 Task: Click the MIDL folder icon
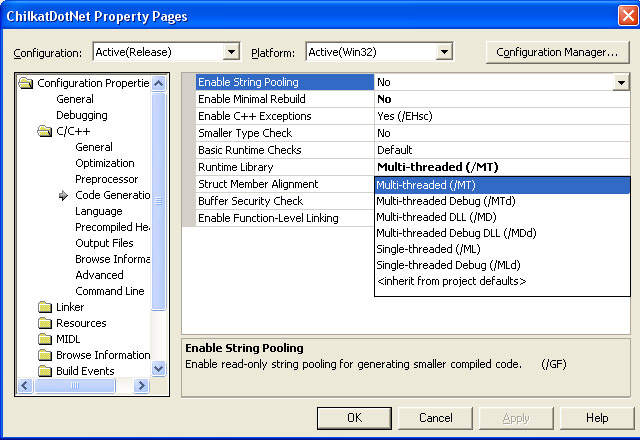(x=44, y=339)
